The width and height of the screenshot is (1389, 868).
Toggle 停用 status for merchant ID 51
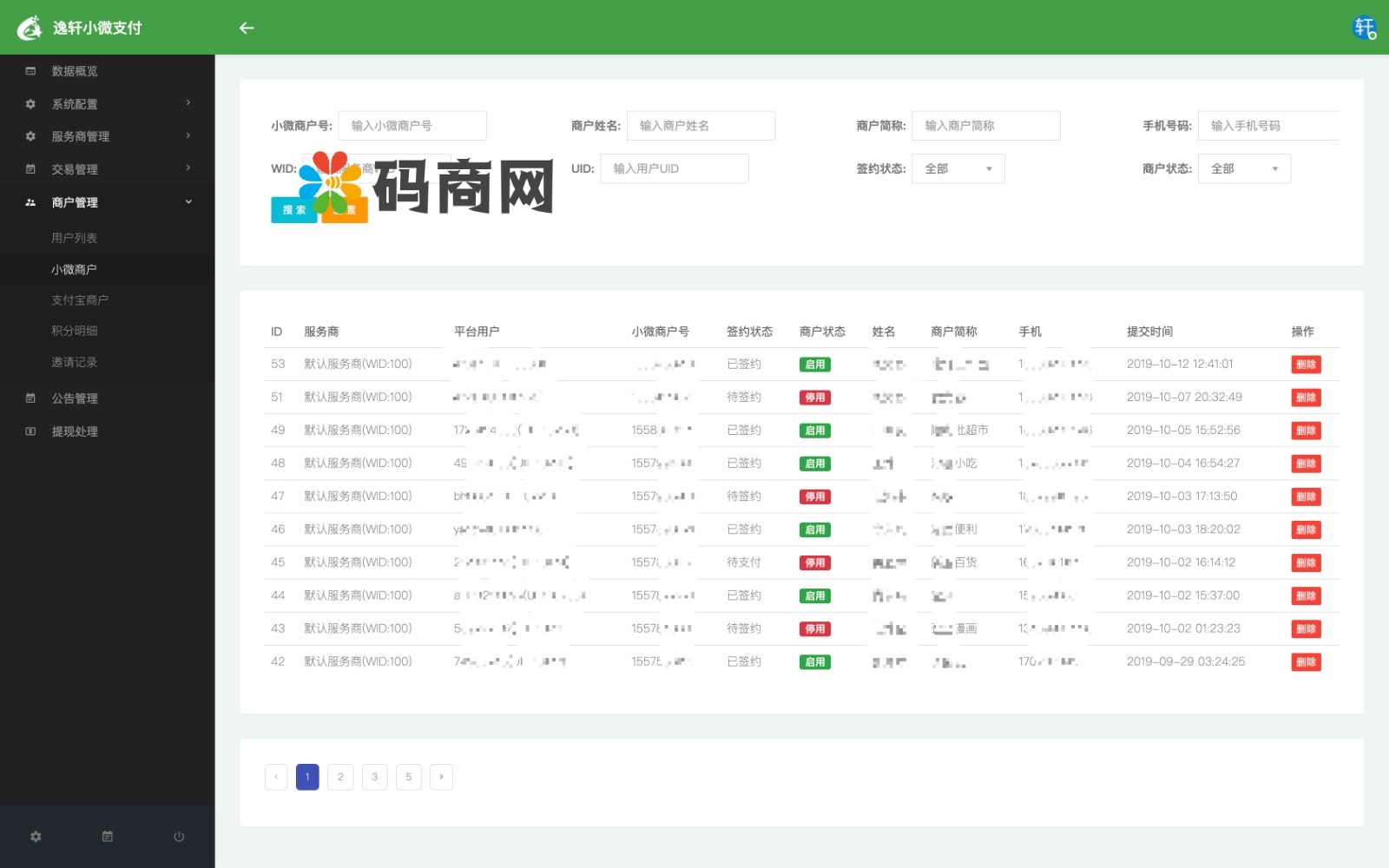pos(816,397)
